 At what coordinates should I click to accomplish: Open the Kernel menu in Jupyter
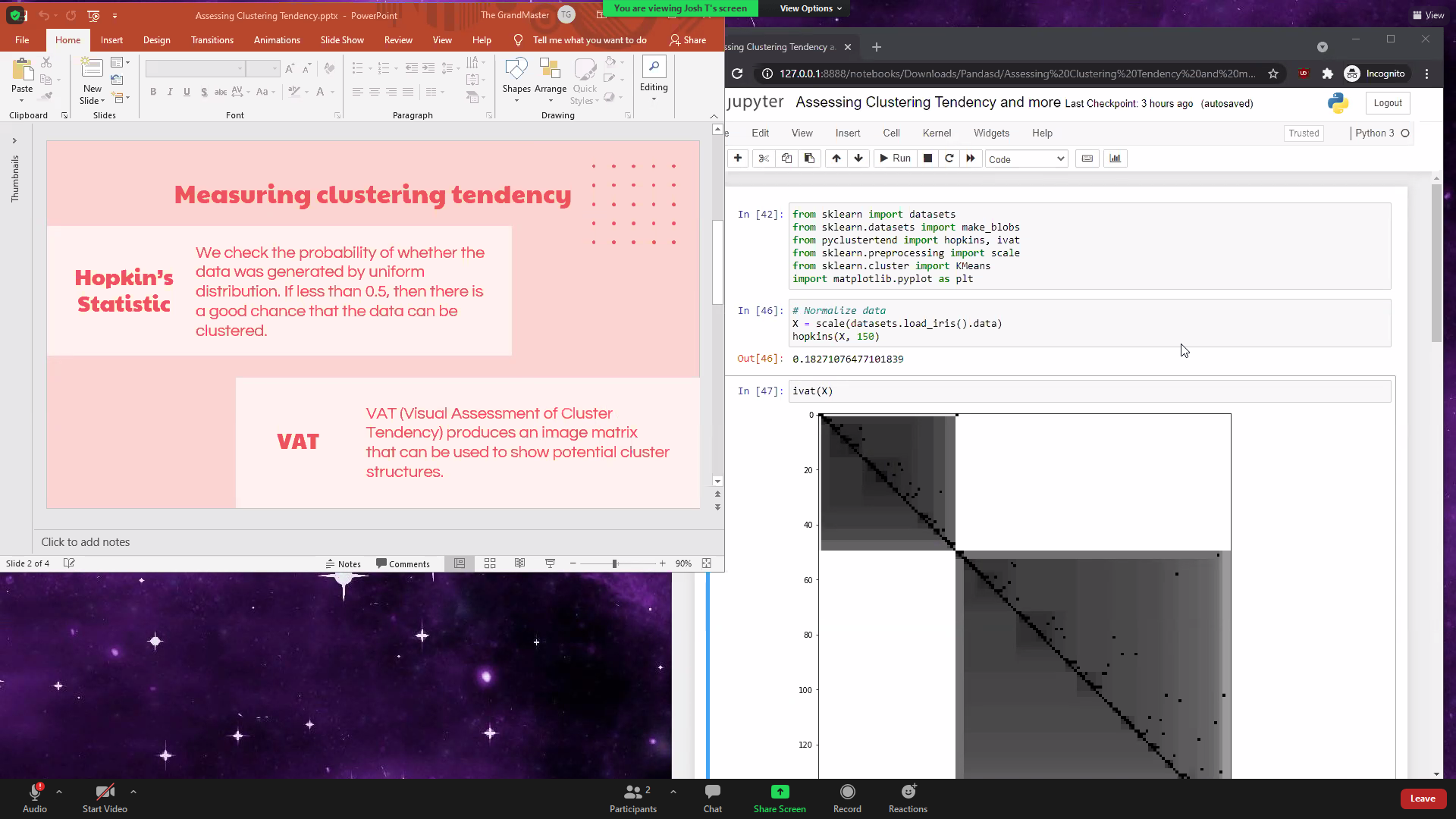point(937,133)
